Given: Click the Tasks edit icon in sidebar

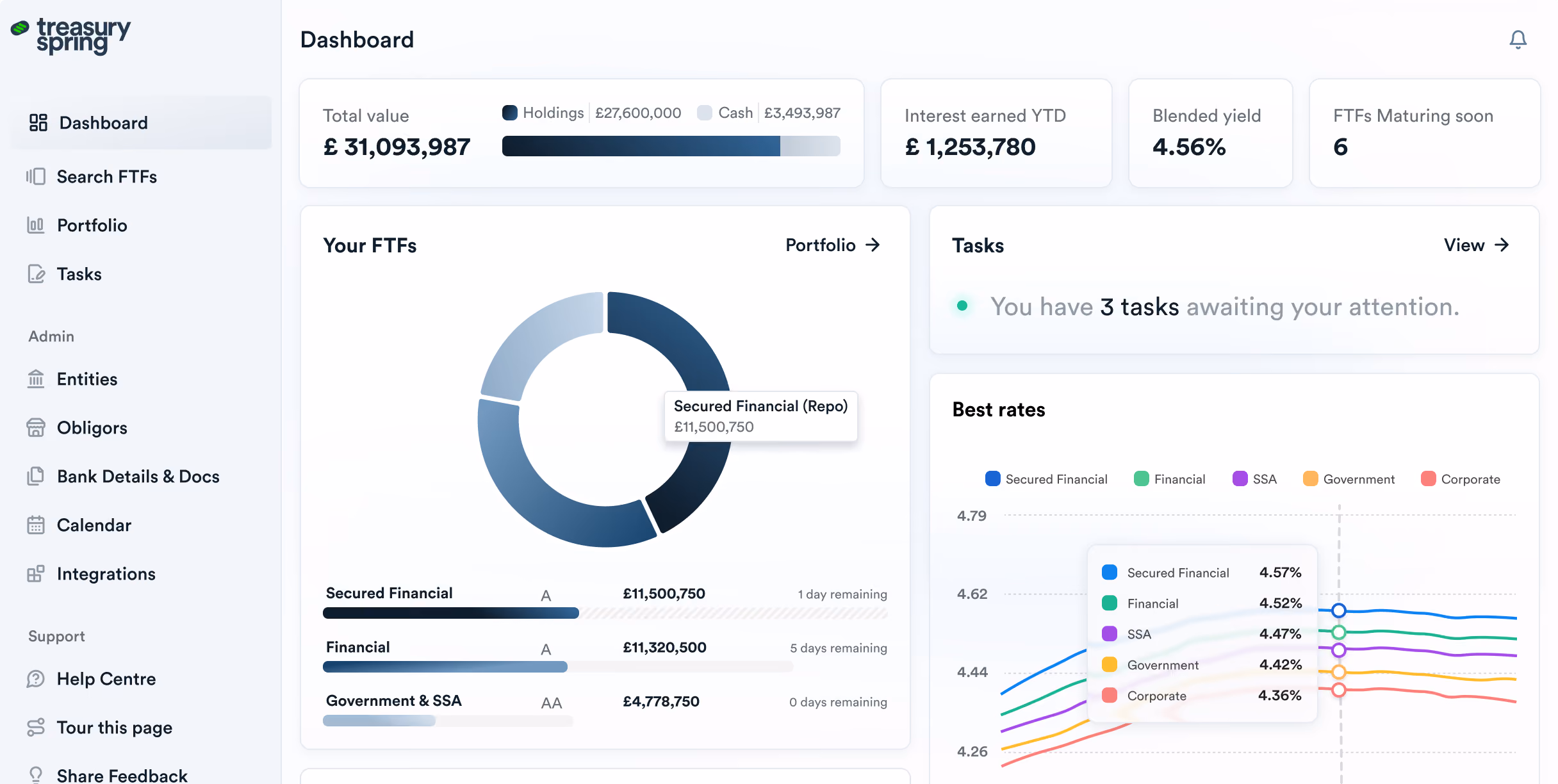Looking at the screenshot, I should 36,274.
